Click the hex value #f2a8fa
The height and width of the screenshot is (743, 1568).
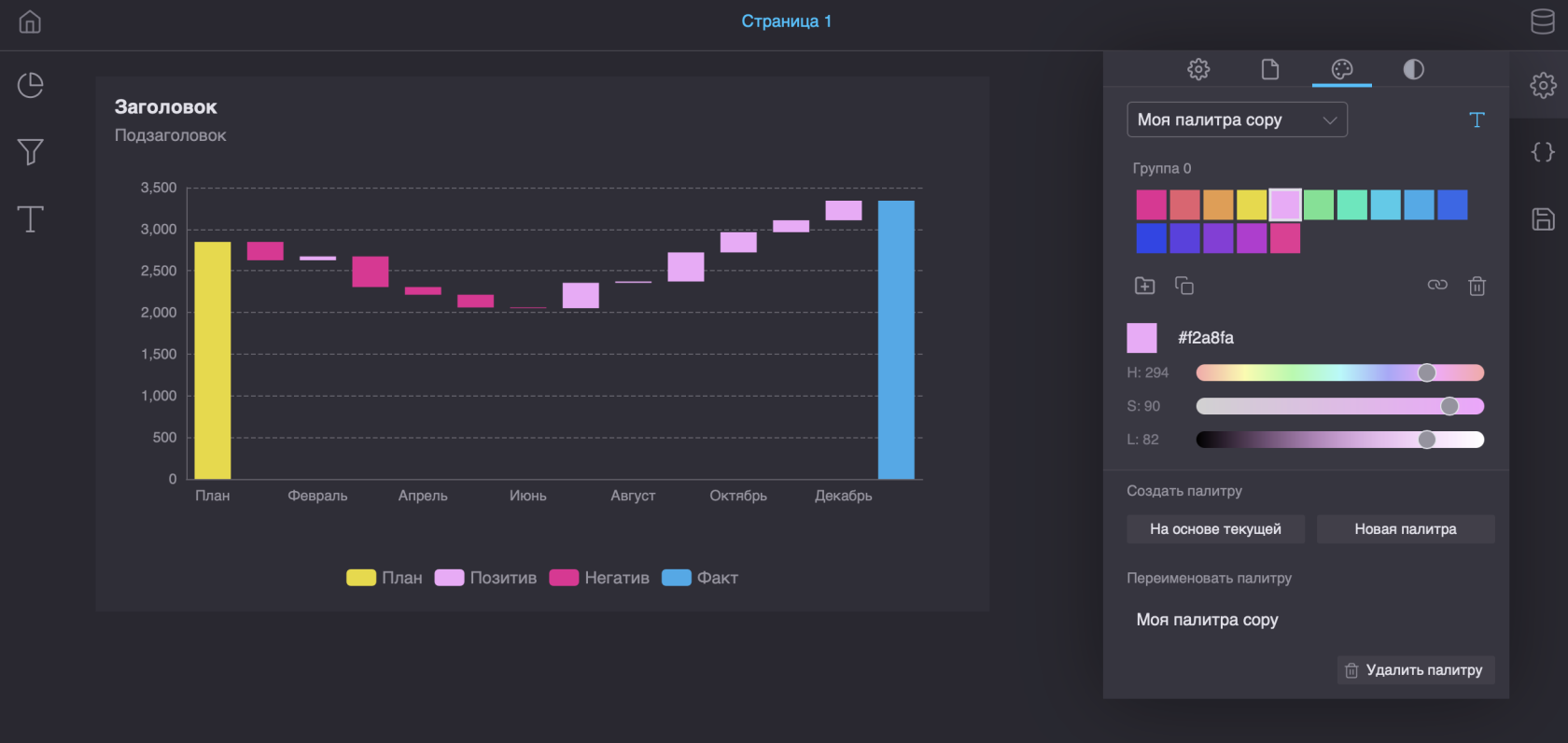point(1206,338)
